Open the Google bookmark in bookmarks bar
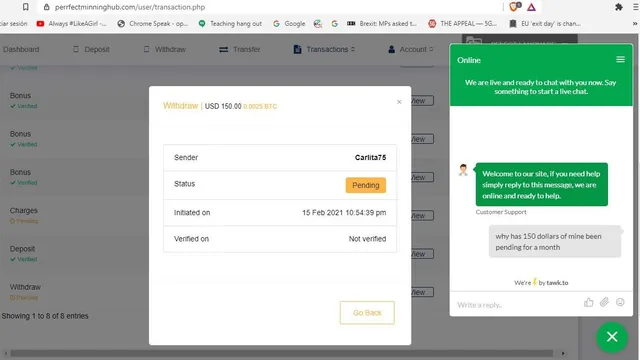 click(289, 24)
